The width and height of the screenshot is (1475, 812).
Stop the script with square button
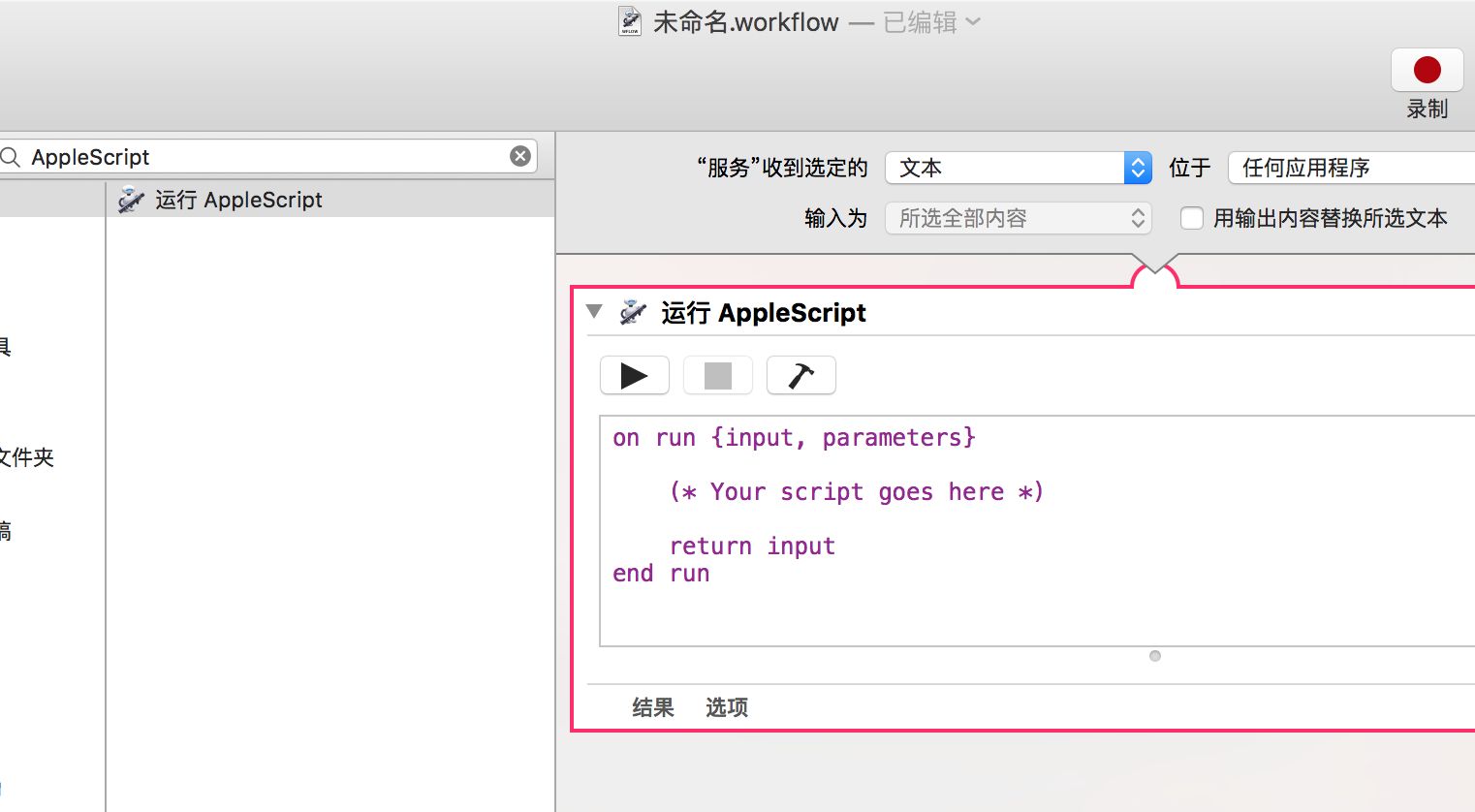[x=717, y=376]
